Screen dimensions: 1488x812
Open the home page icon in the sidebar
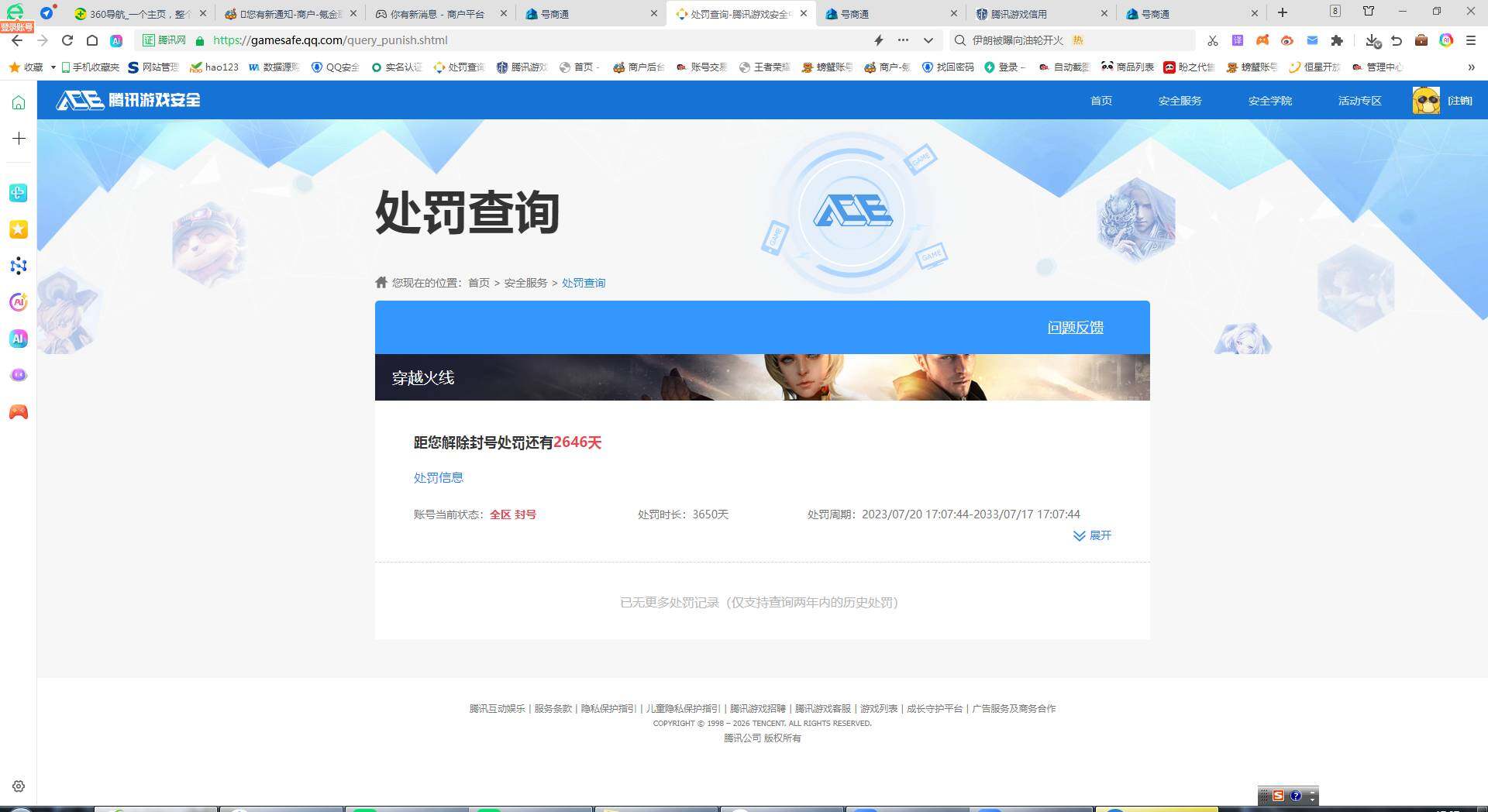click(18, 101)
